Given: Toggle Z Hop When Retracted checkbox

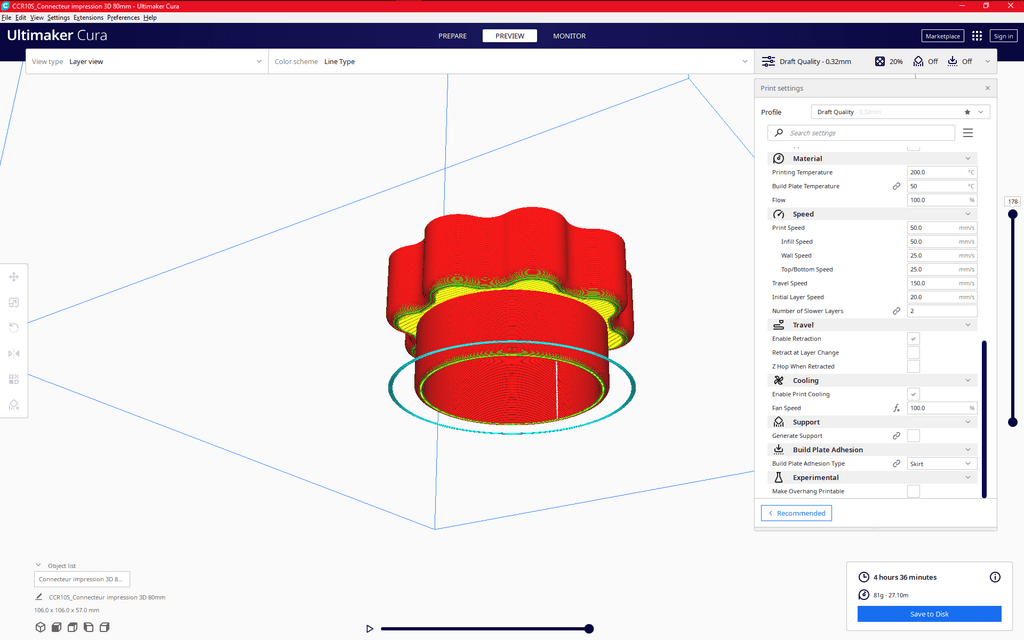Looking at the screenshot, I should pyautogui.click(x=914, y=366).
